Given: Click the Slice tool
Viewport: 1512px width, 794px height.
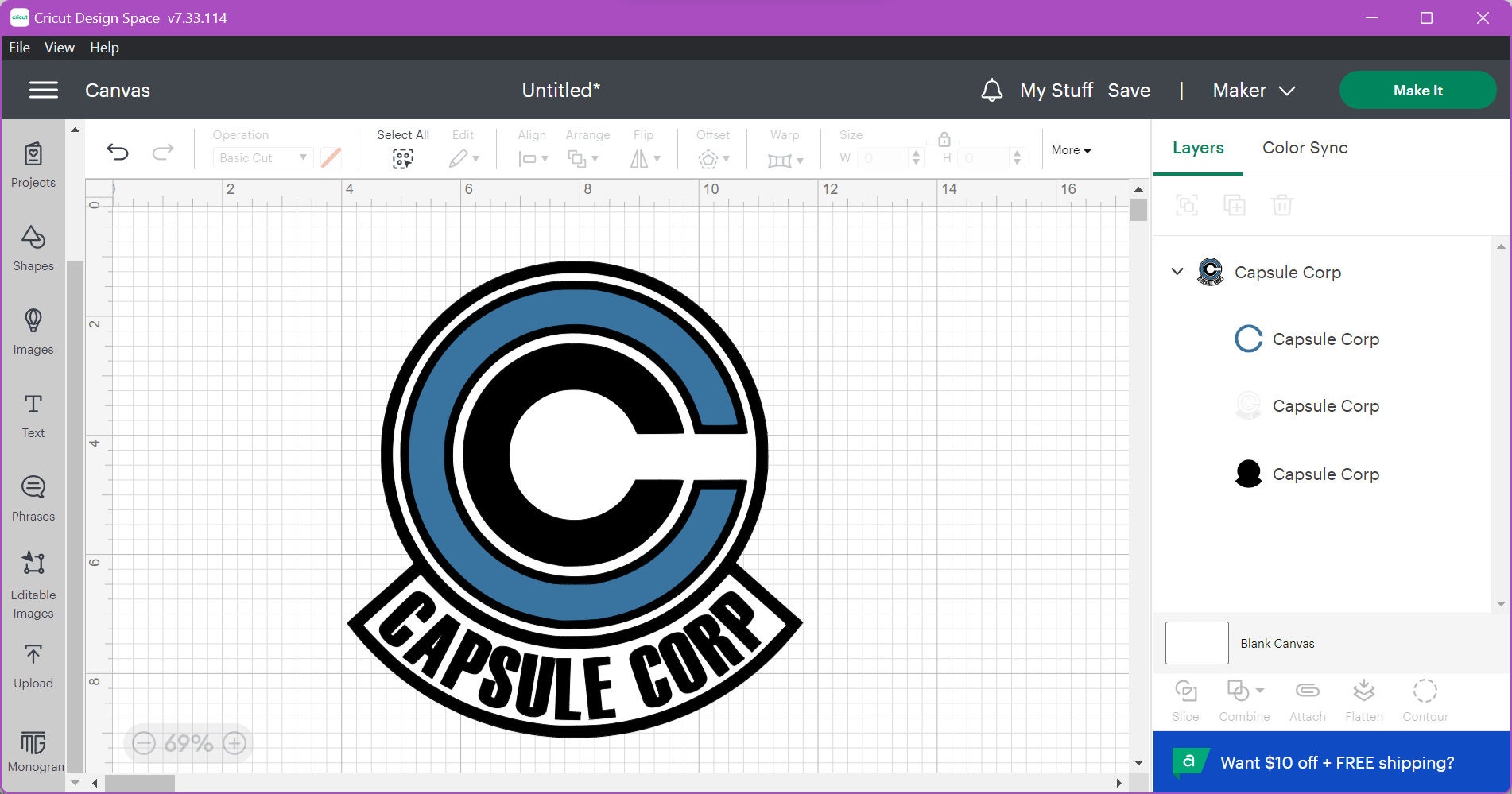Looking at the screenshot, I should click(1185, 698).
